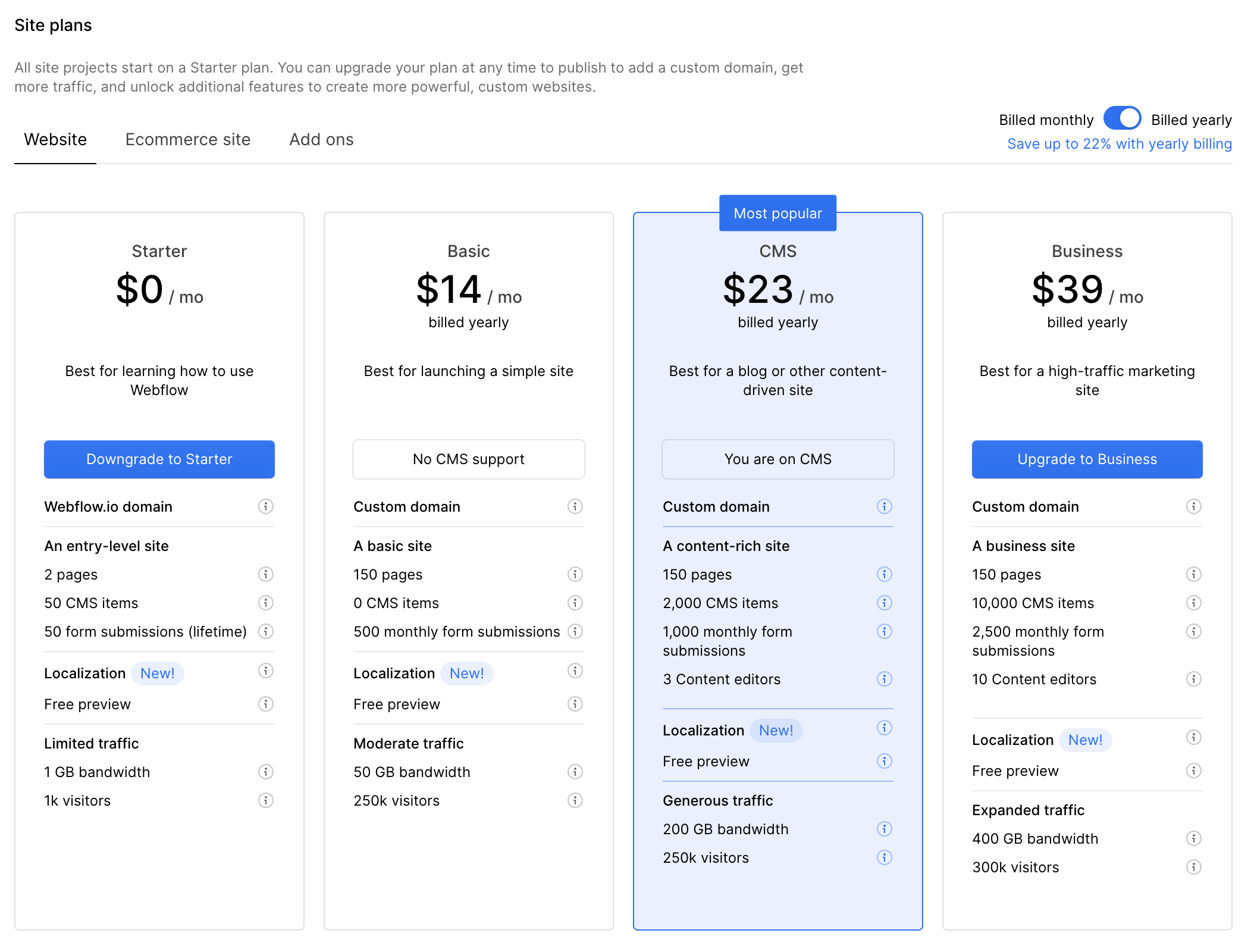Open info icon for Webflow.io domain
The image size is (1254, 952).
click(266, 506)
